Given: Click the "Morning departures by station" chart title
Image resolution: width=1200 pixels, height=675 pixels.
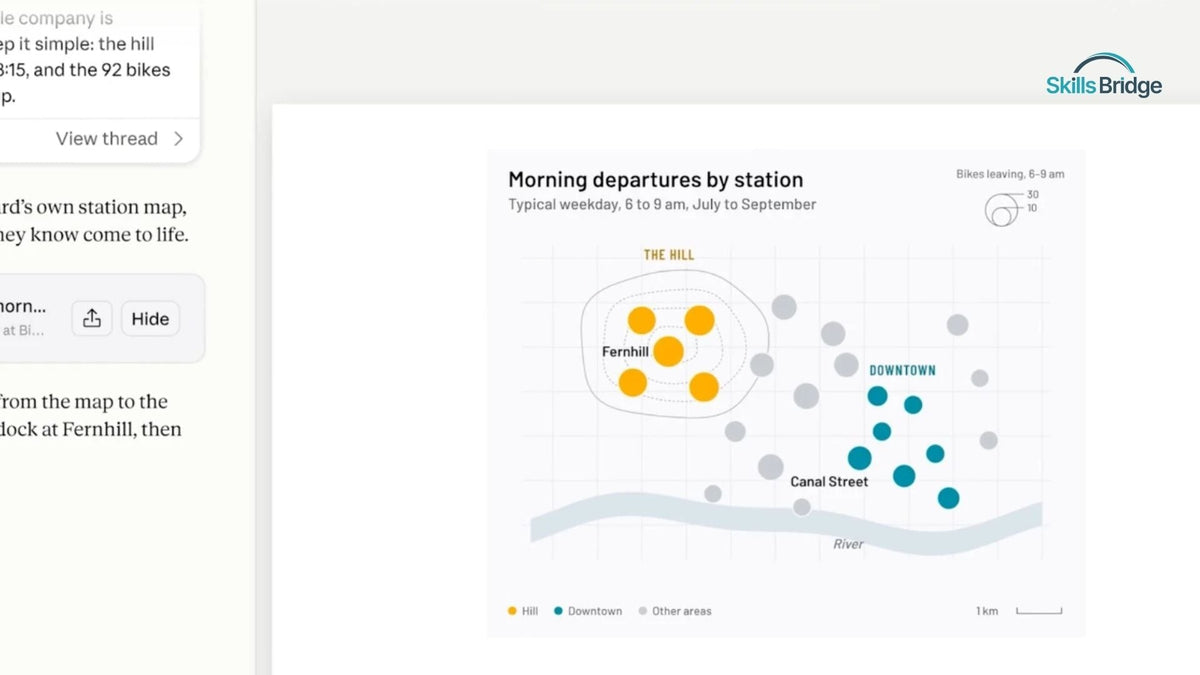Looking at the screenshot, I should pos(656,180).
